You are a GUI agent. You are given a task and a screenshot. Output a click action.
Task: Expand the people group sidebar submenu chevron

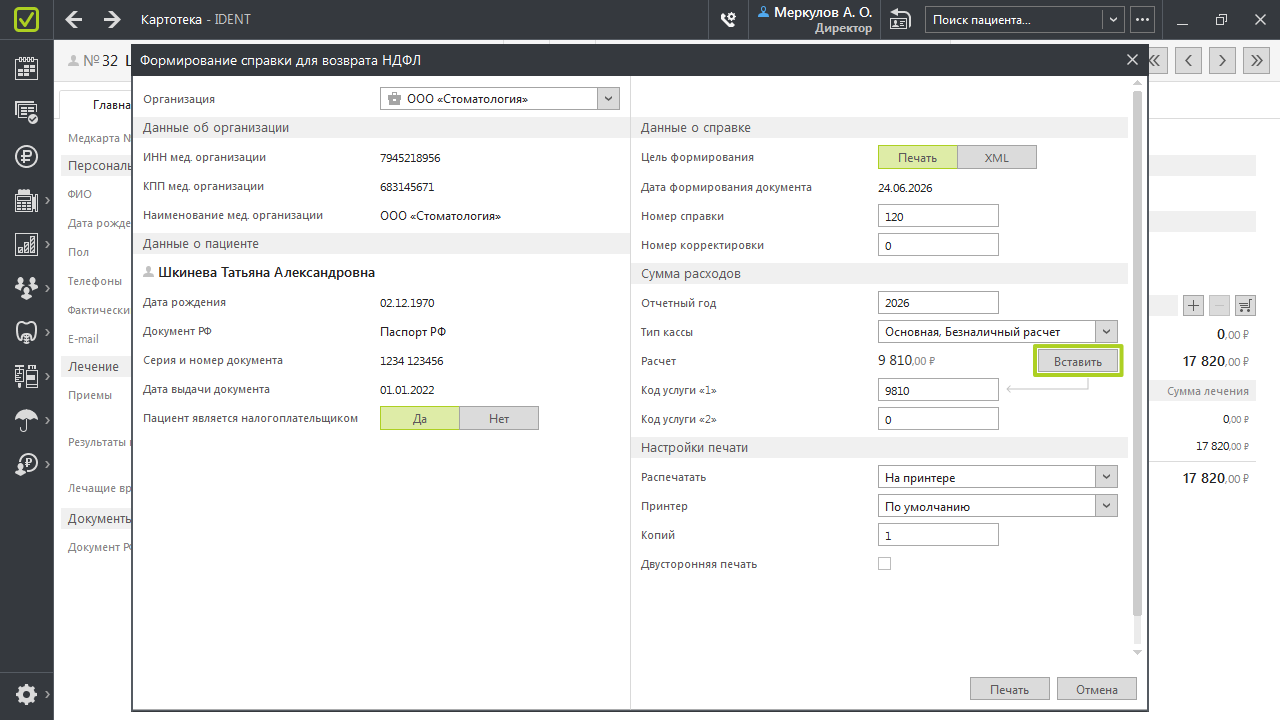47,288
